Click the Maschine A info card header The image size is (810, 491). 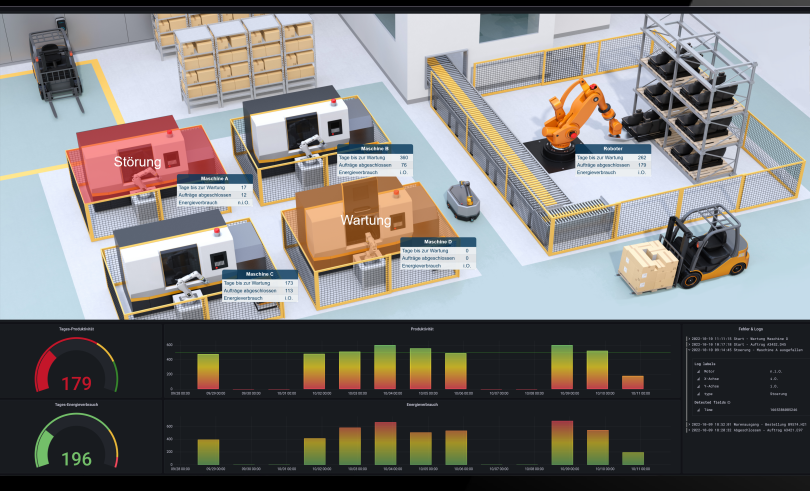point(215,179)
